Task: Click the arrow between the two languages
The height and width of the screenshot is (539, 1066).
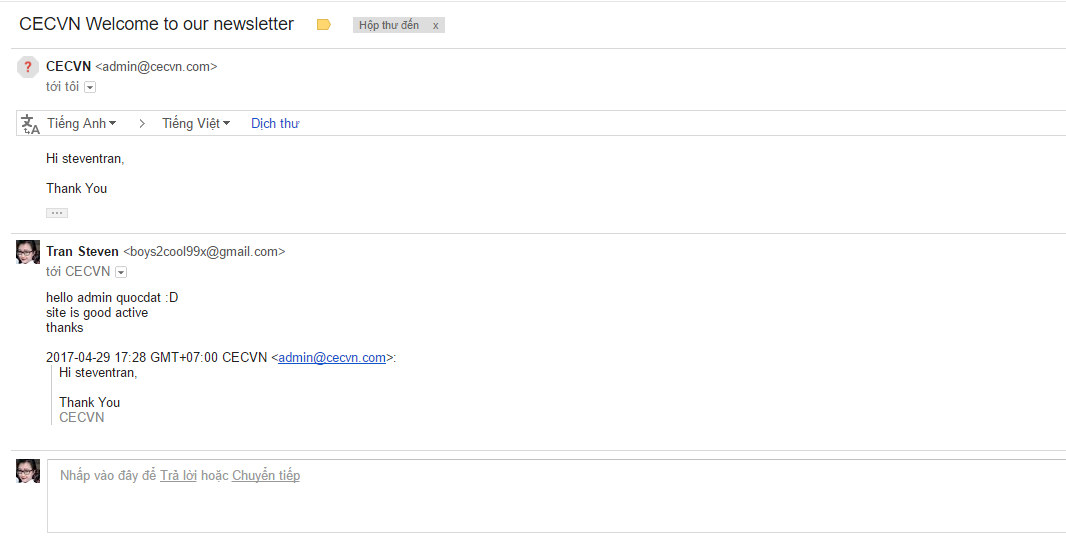Action: 142,124
